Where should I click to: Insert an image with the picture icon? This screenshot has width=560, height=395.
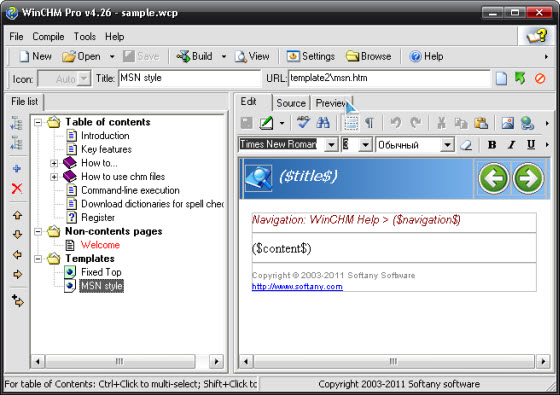point(508,123)
